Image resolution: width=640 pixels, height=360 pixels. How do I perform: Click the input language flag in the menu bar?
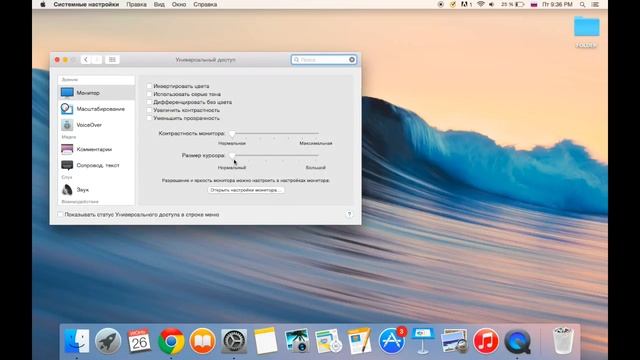click(x=533, y=4)
